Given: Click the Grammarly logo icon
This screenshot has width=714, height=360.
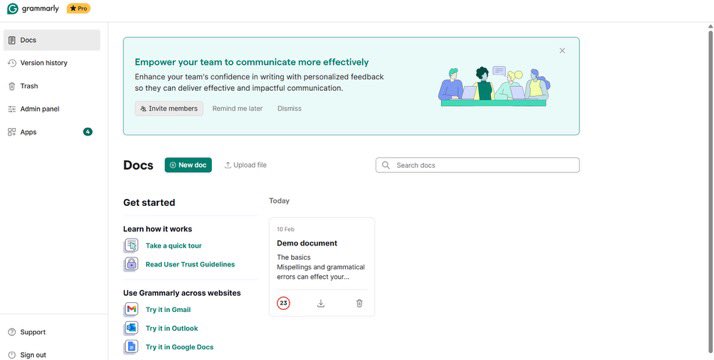Looking at the screenshot, I should [x=12, y=9].
